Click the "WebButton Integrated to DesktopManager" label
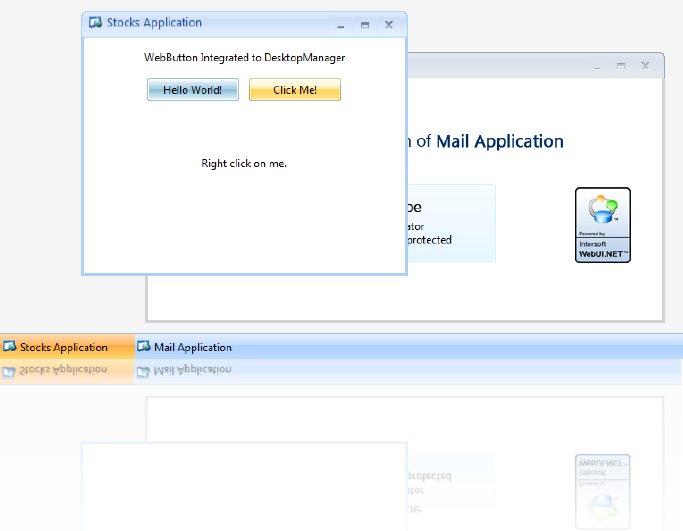 click(x=244, y=58)
